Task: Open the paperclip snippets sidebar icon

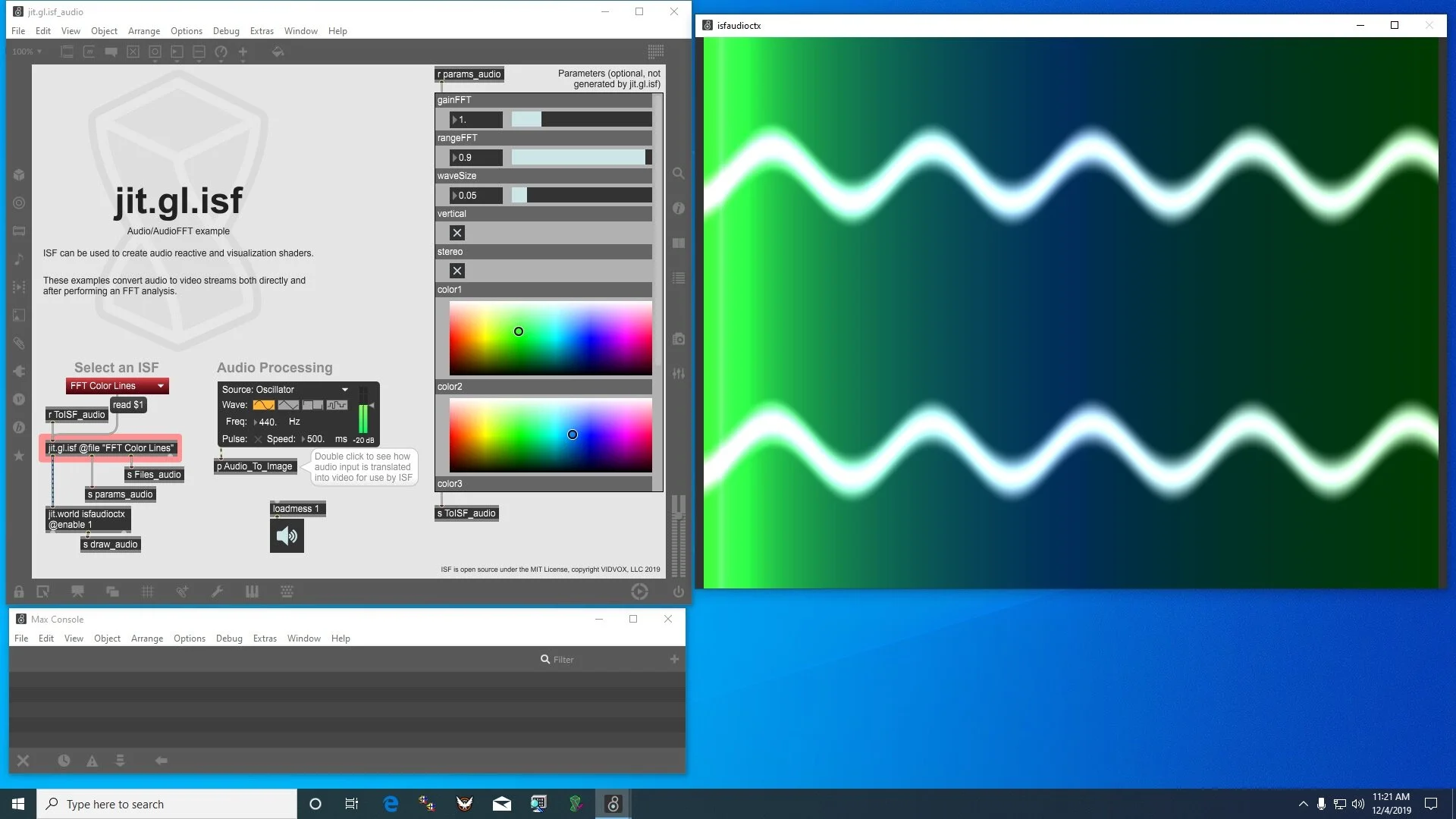Action: point(19,343)
